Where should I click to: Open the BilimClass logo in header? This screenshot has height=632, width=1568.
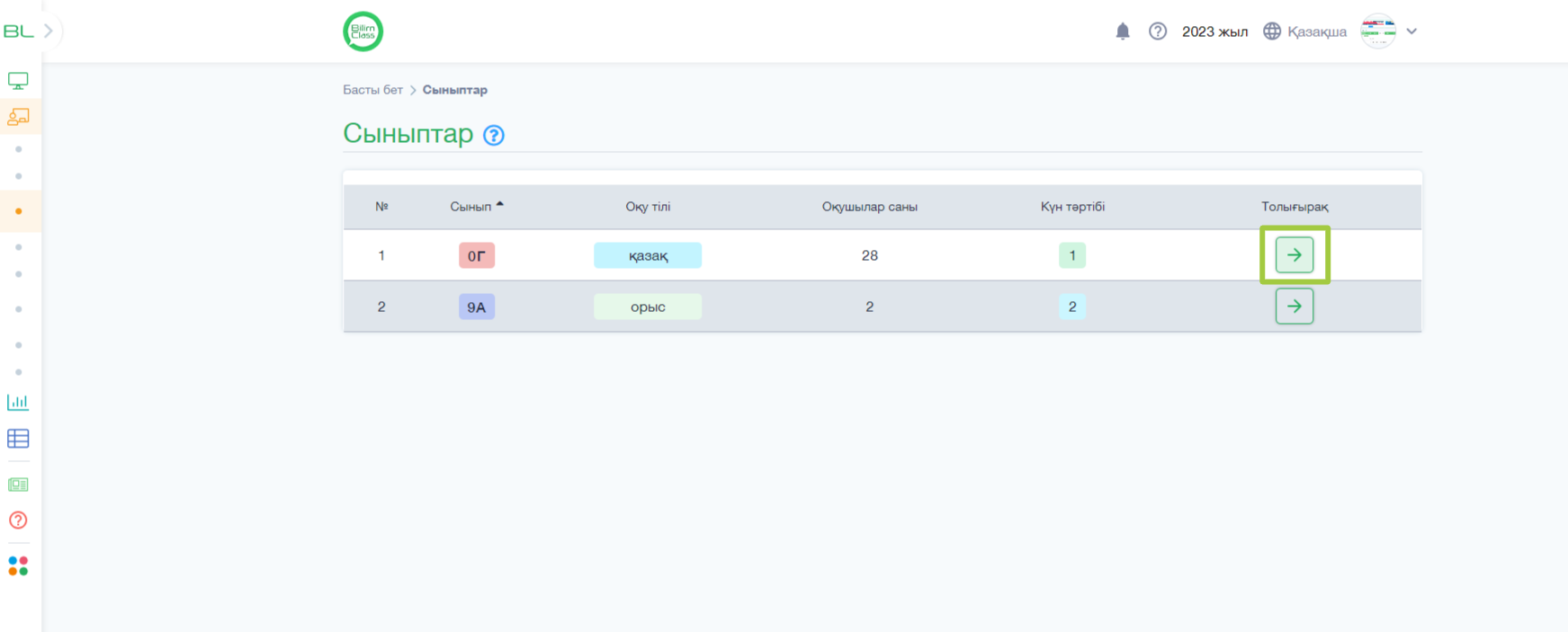click(x=363, y=31)
